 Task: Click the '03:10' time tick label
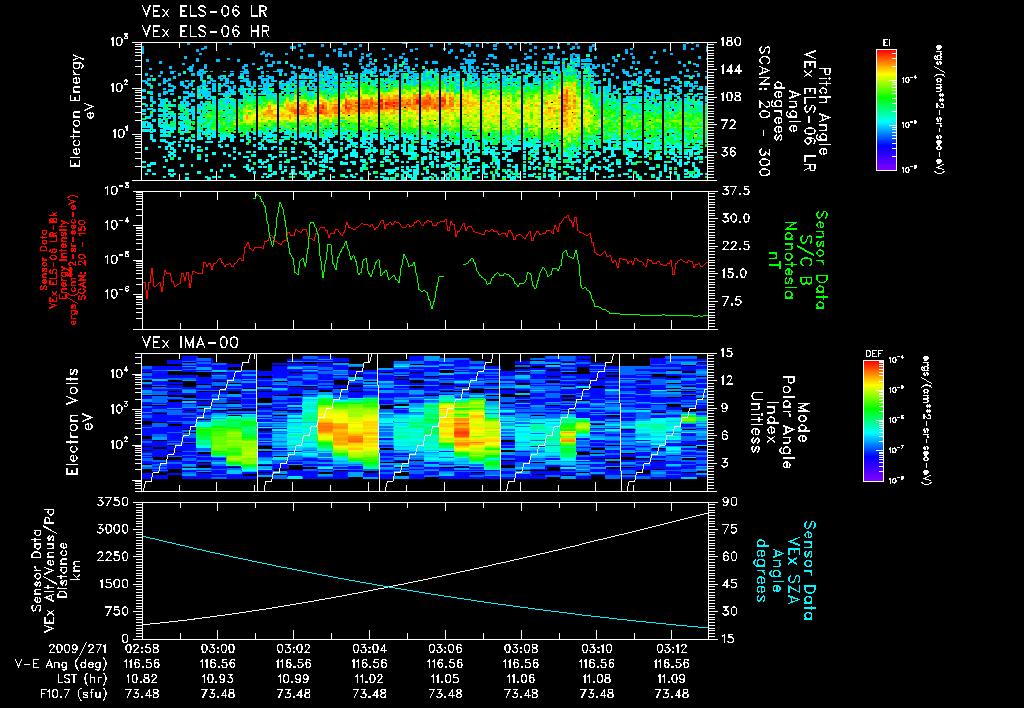(597, 649)
